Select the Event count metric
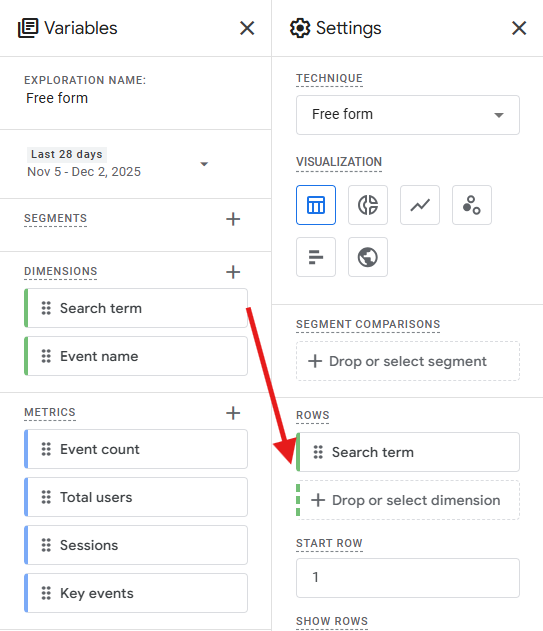 click(x=136, y=449)
